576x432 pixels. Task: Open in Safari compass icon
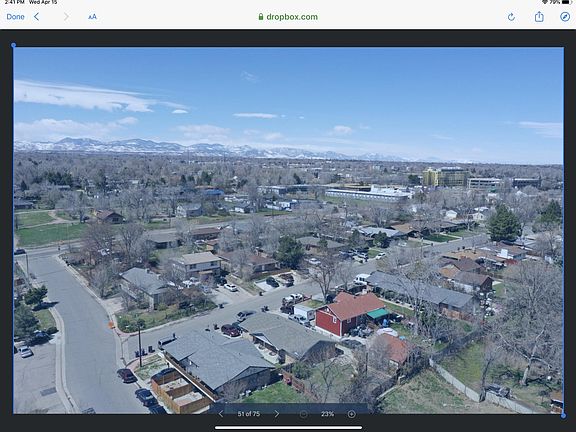click(x=565, y=17)
